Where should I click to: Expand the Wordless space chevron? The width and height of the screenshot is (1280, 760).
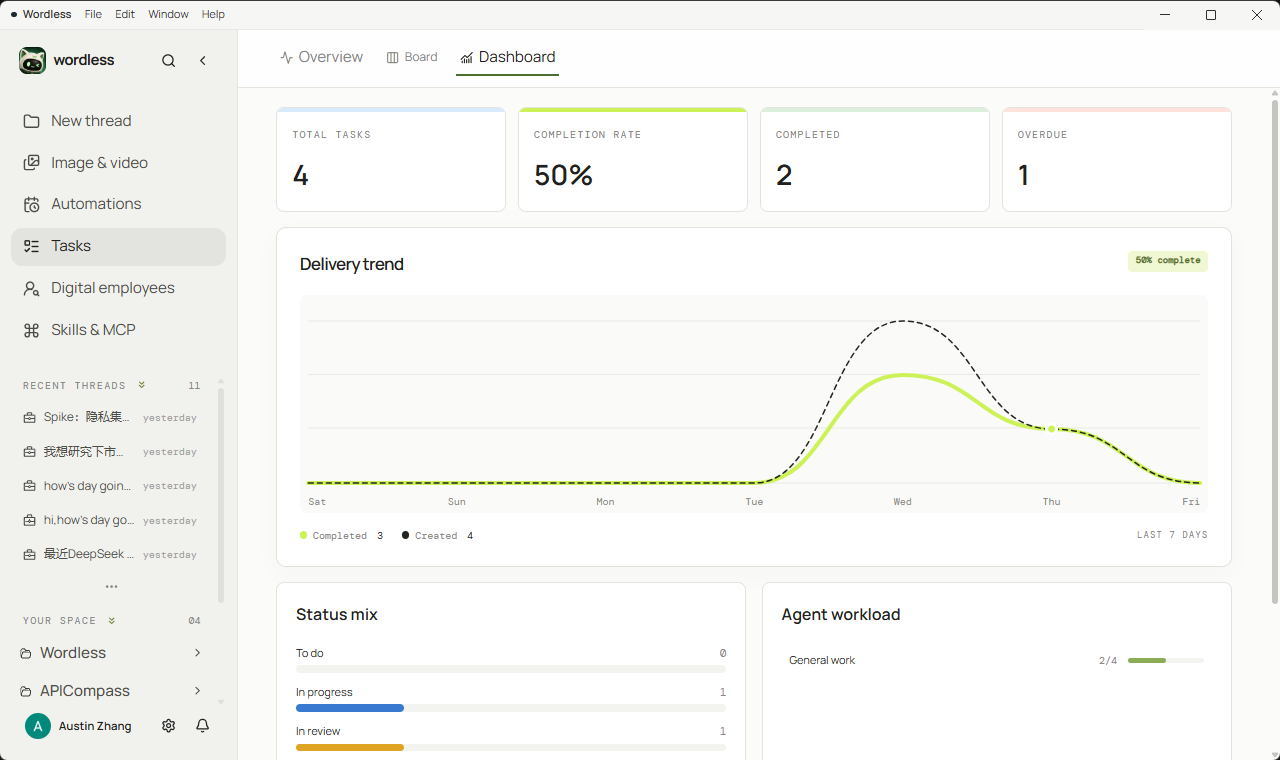click(x=197, y=653)
